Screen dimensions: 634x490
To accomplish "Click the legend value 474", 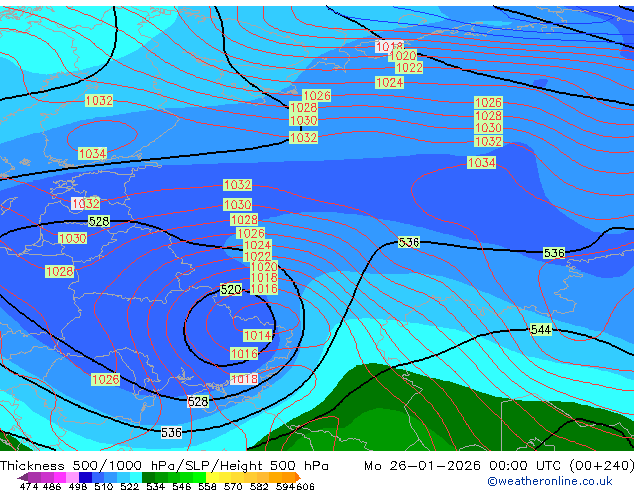I will 29,486.
